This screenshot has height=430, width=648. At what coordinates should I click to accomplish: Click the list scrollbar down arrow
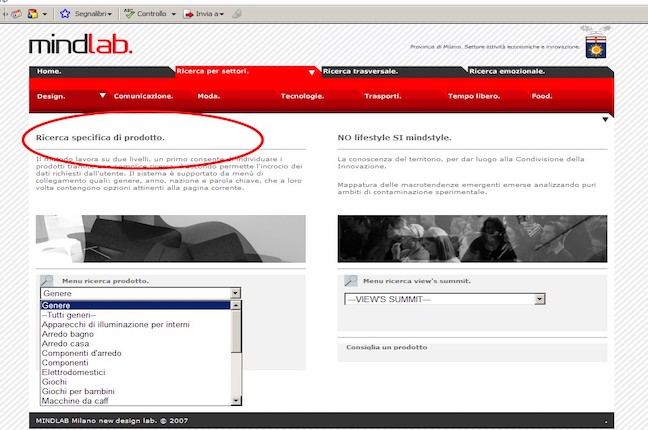tap(236, 400)
